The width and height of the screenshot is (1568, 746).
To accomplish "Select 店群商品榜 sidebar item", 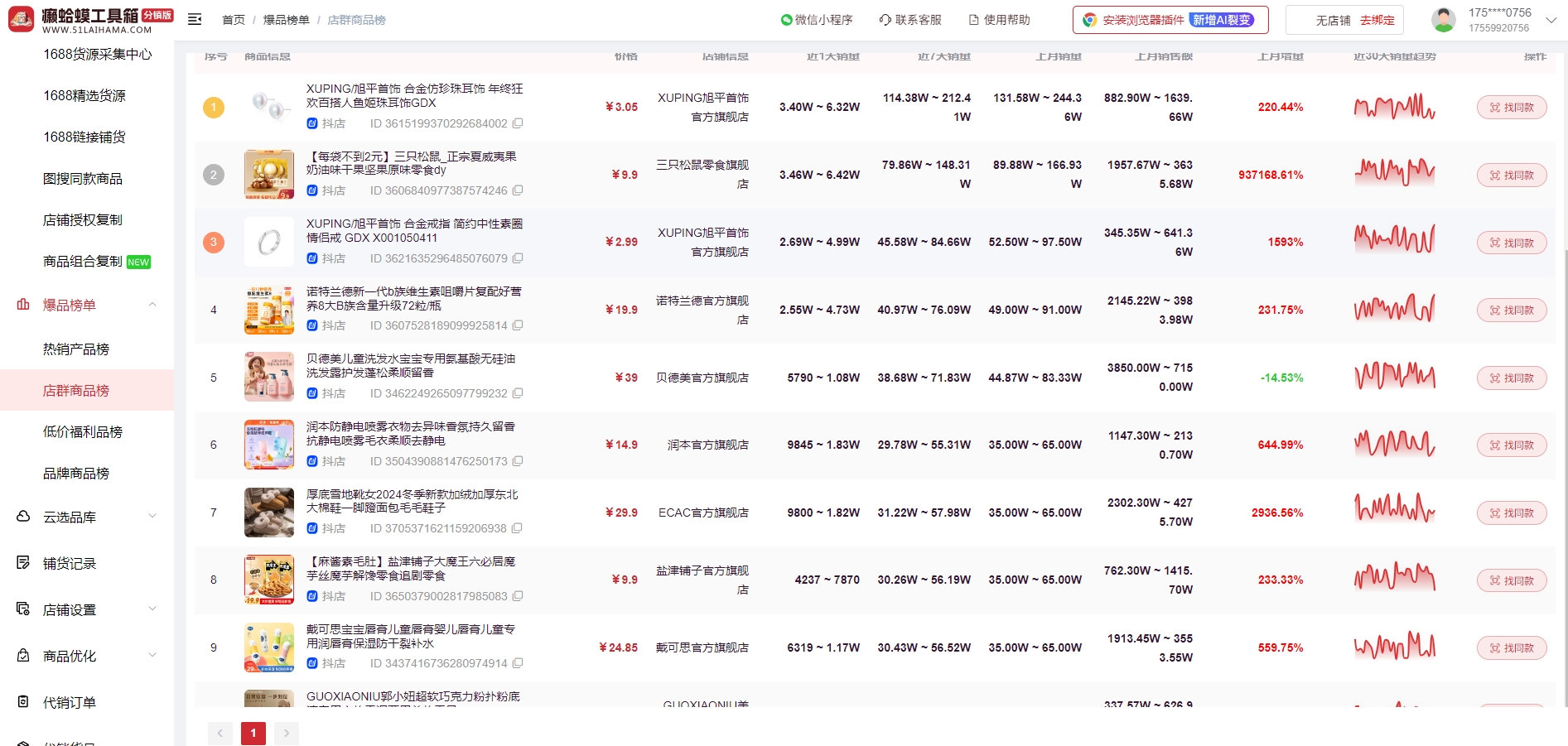I will coord(87,390).
